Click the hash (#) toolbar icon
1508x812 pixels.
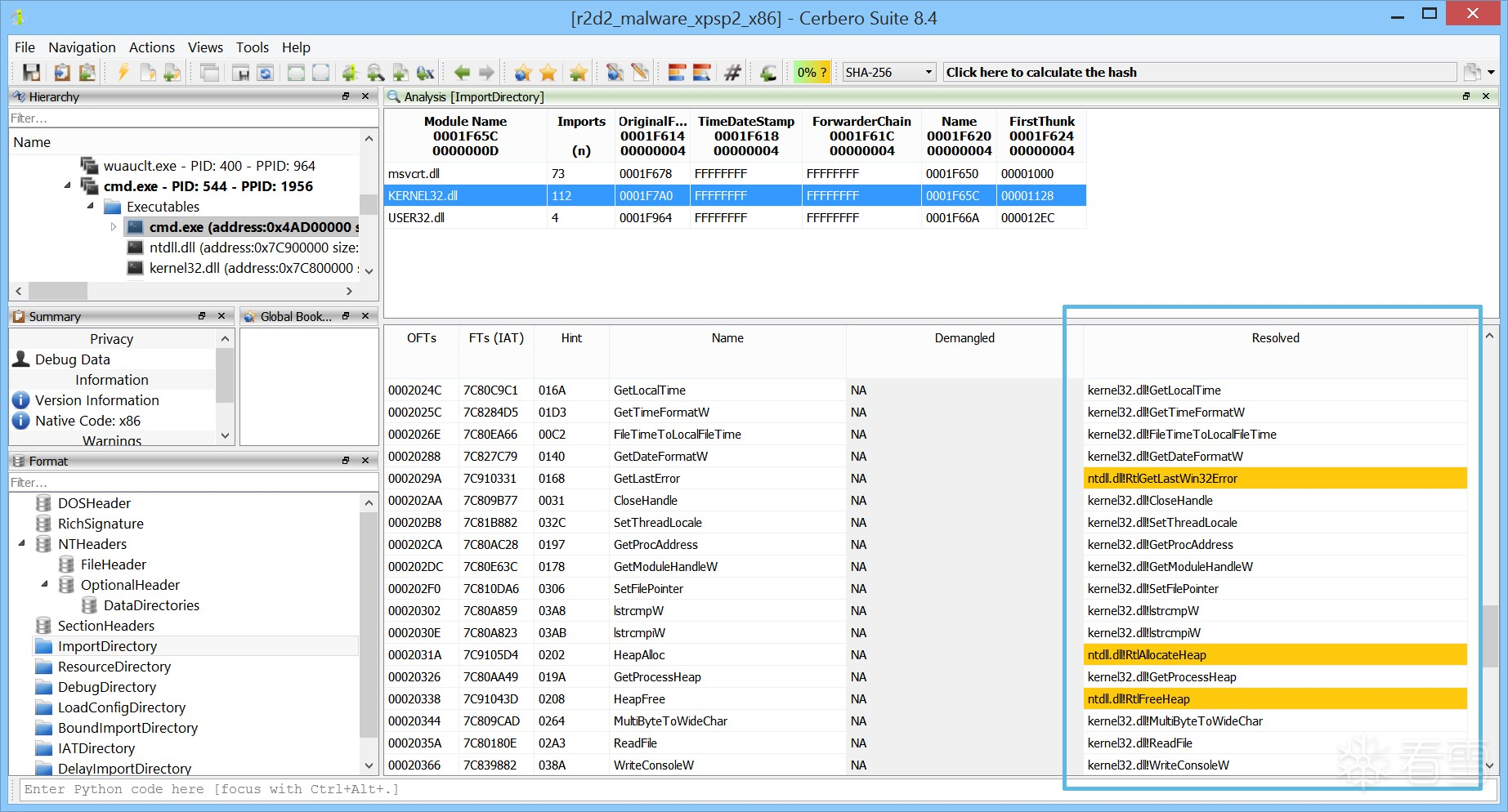pos(732,73)
